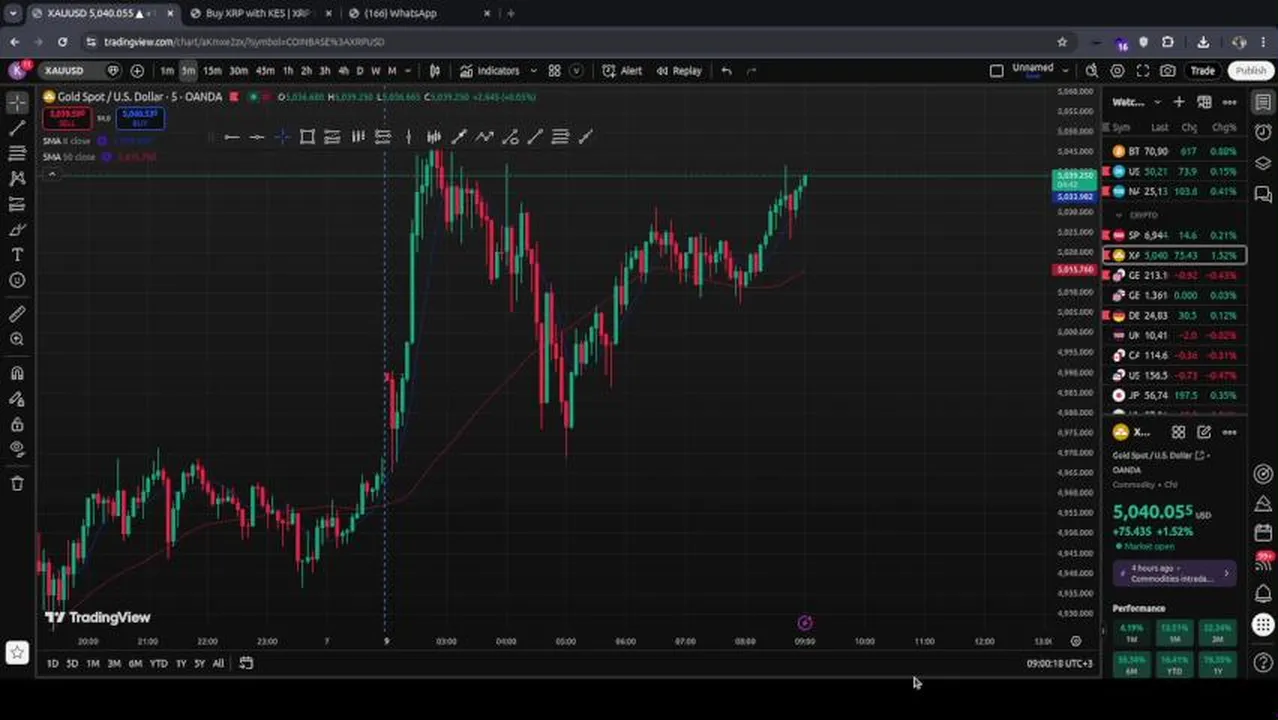Image resolution: width=1278 pixels, height=720 pixels.
Task: Open the notifications bell icon
Action: pos(1263,594)
